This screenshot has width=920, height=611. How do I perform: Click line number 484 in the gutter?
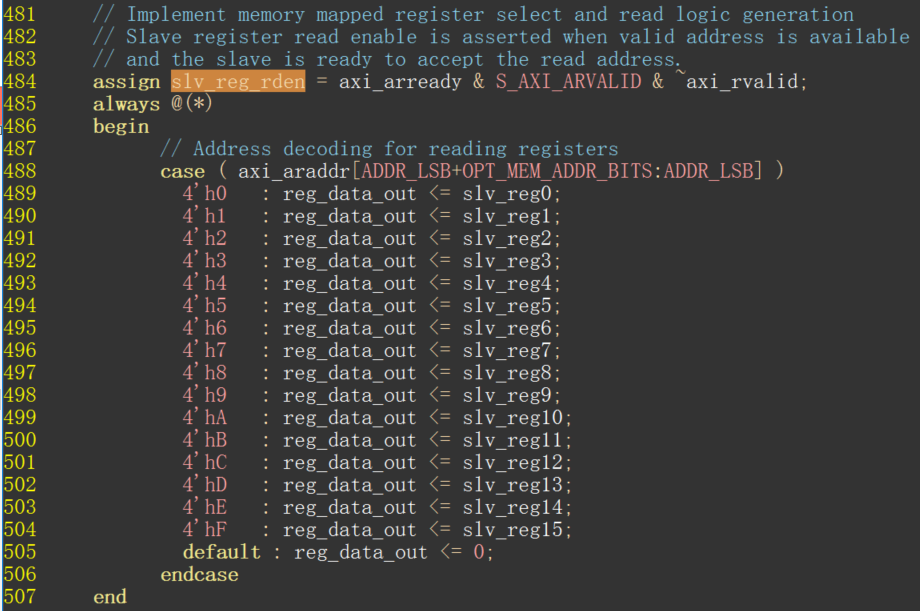click(20, 82)
